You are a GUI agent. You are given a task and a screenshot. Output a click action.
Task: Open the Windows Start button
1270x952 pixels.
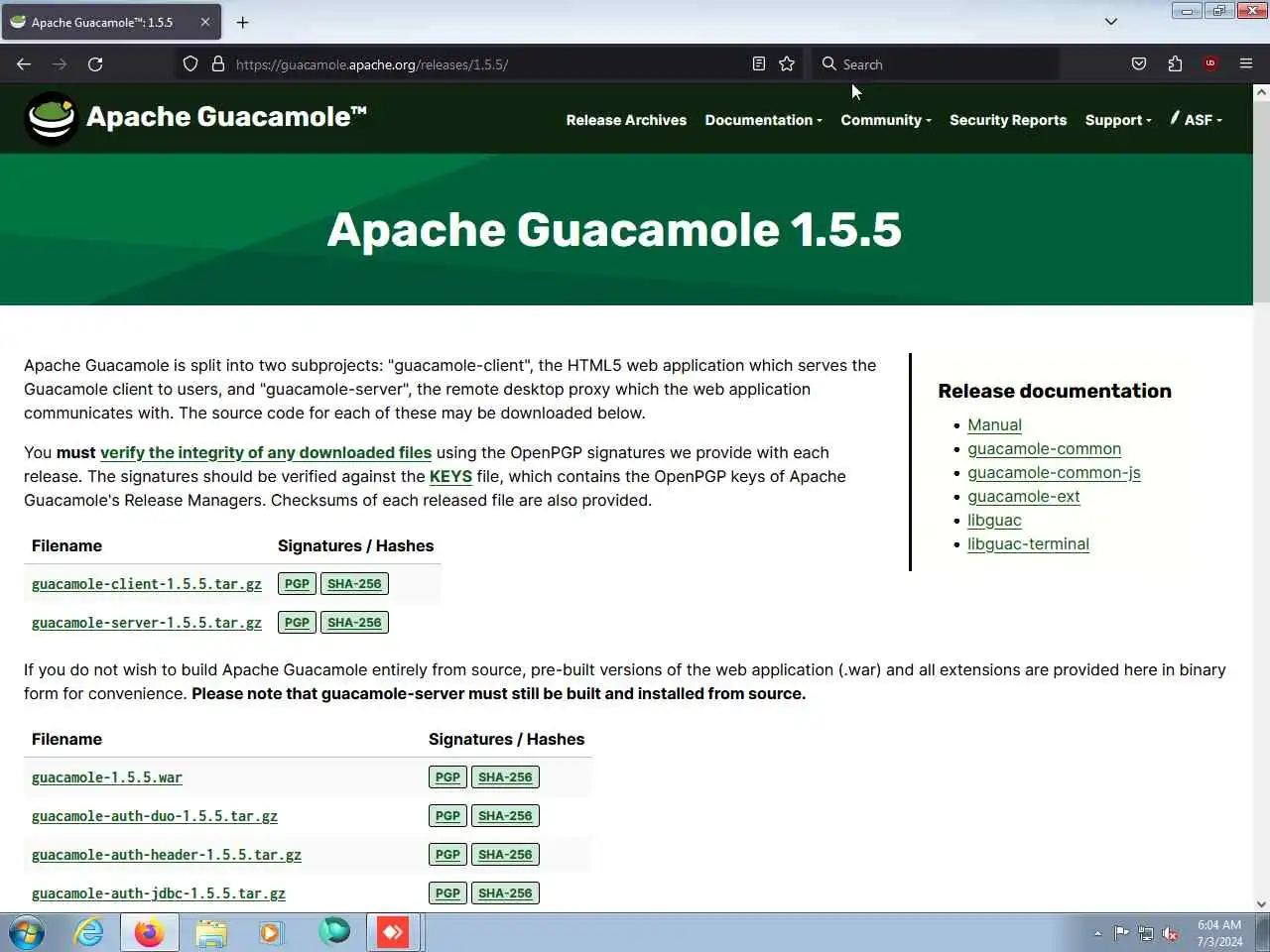[27, 933]
